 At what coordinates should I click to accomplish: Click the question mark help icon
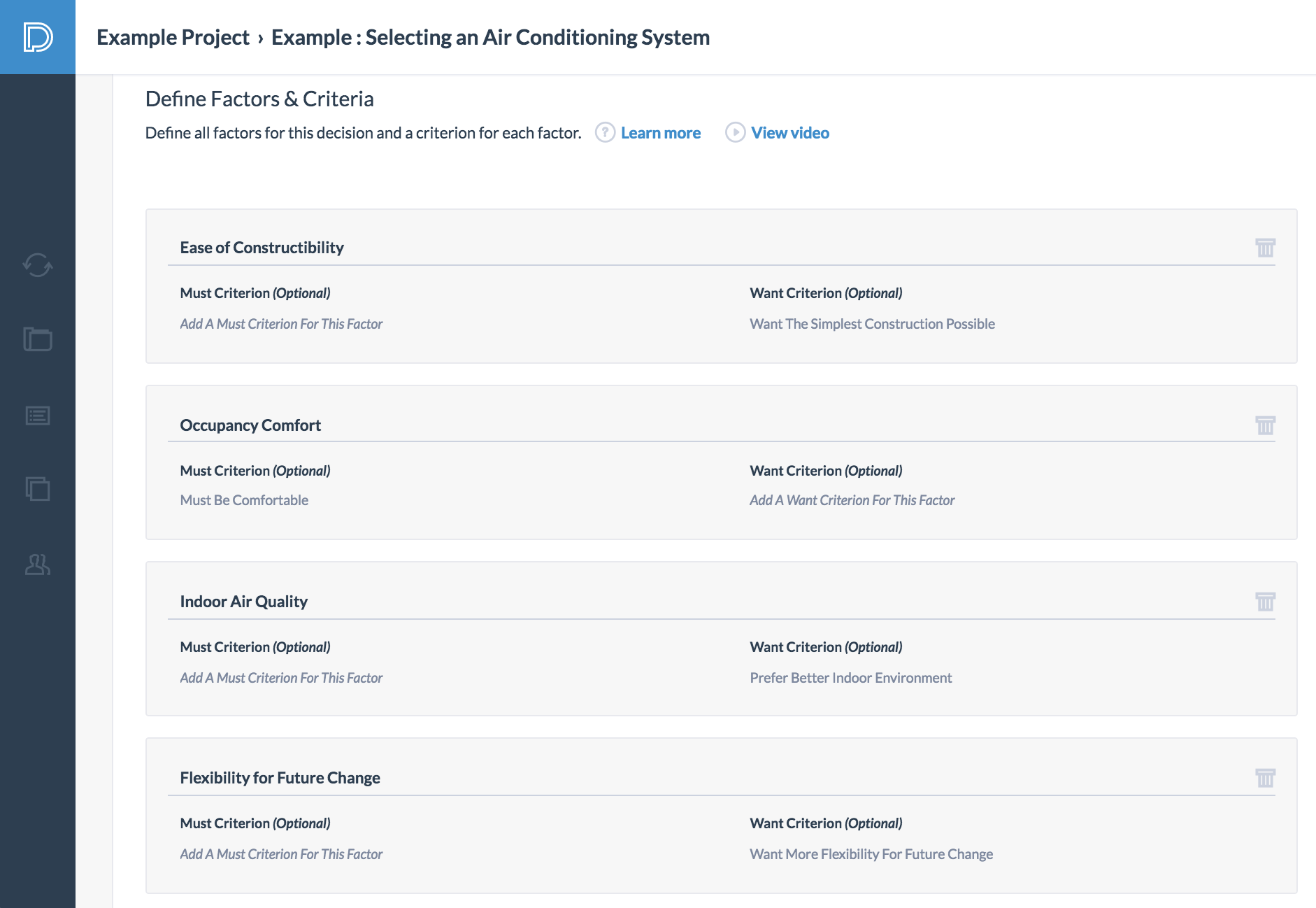605,132
